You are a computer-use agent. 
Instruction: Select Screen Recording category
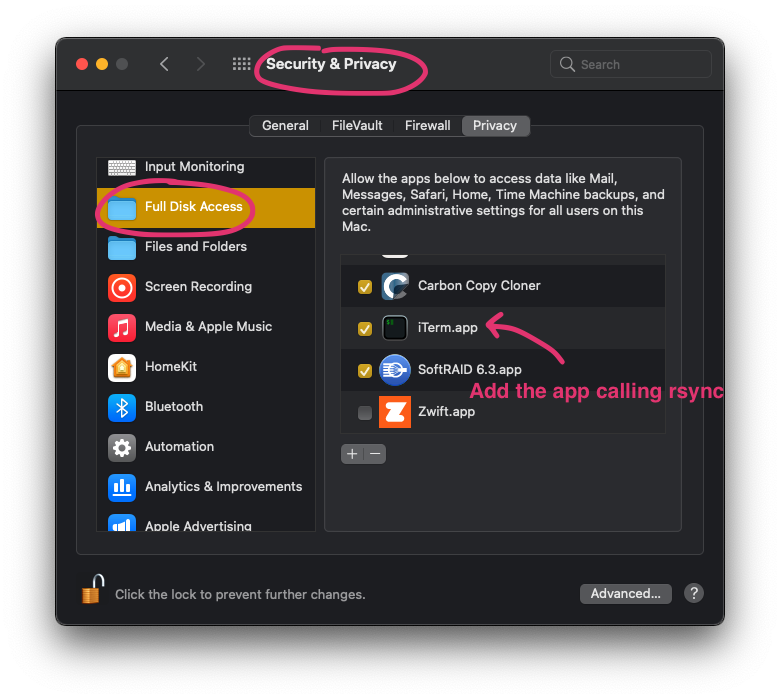click(206, 288)
